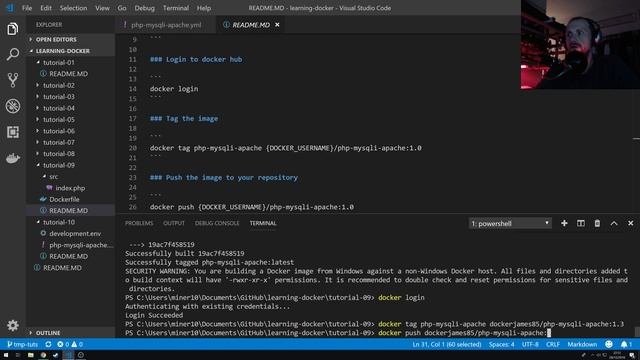The image size is (640, 360).
Task: Open the Explorer view in activity bar
Action: click(x=13, y=29)
